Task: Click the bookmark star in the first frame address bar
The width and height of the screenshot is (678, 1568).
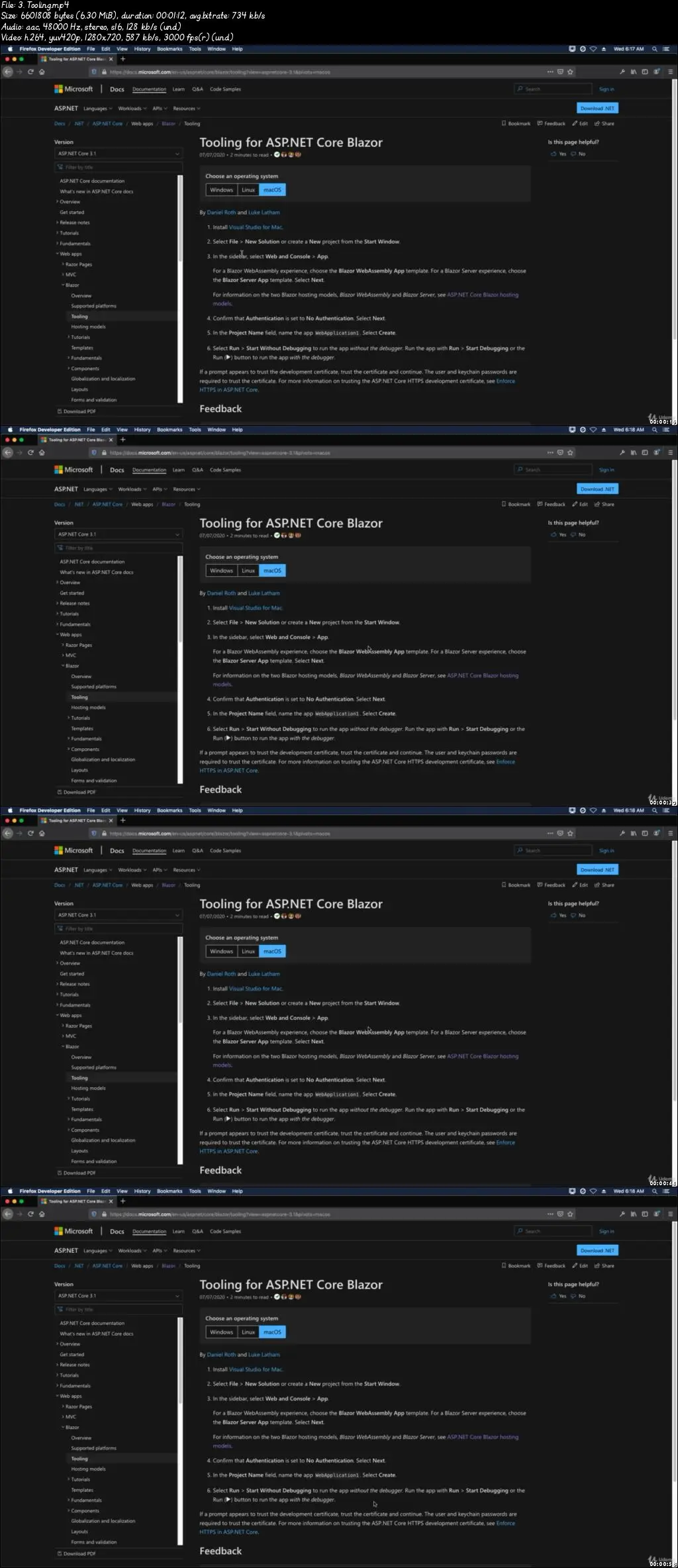Action: click(570, 72)
